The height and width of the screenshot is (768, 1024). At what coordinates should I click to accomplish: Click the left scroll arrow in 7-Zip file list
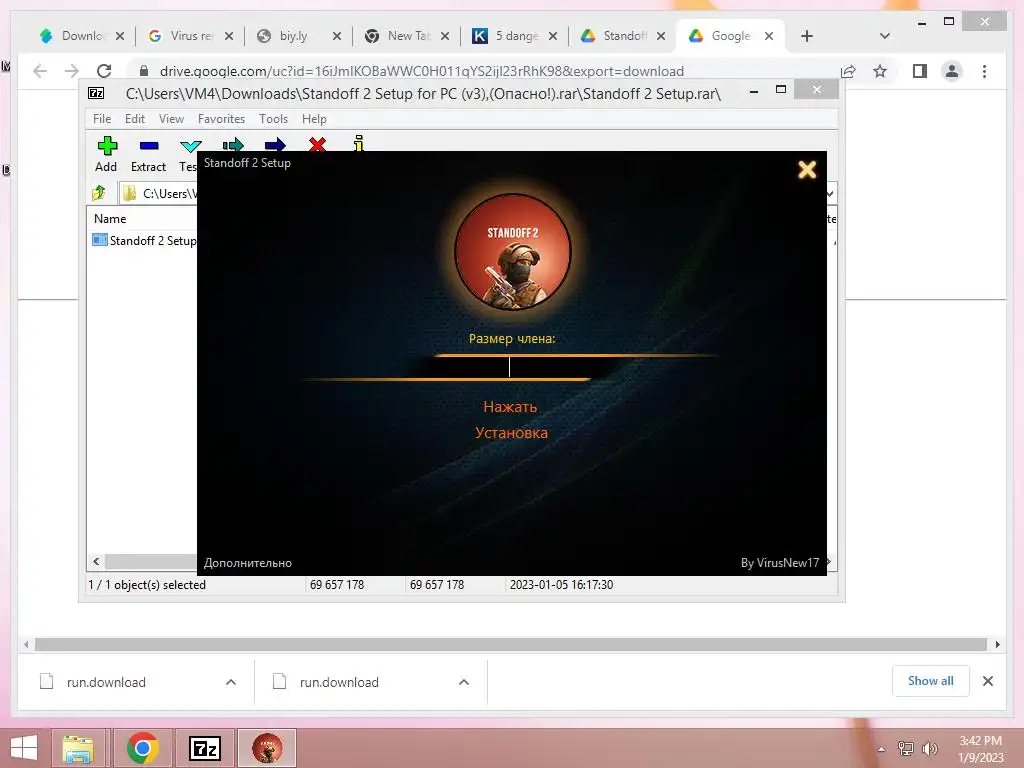[97, 562]
